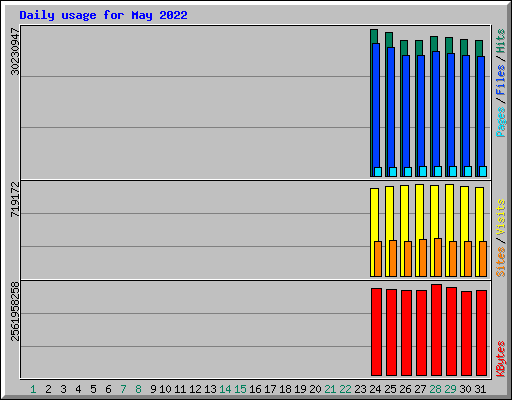This screenshot has height=400, width=512.
Task: Click day label 23 on the axis
Action: pos(360,389)
